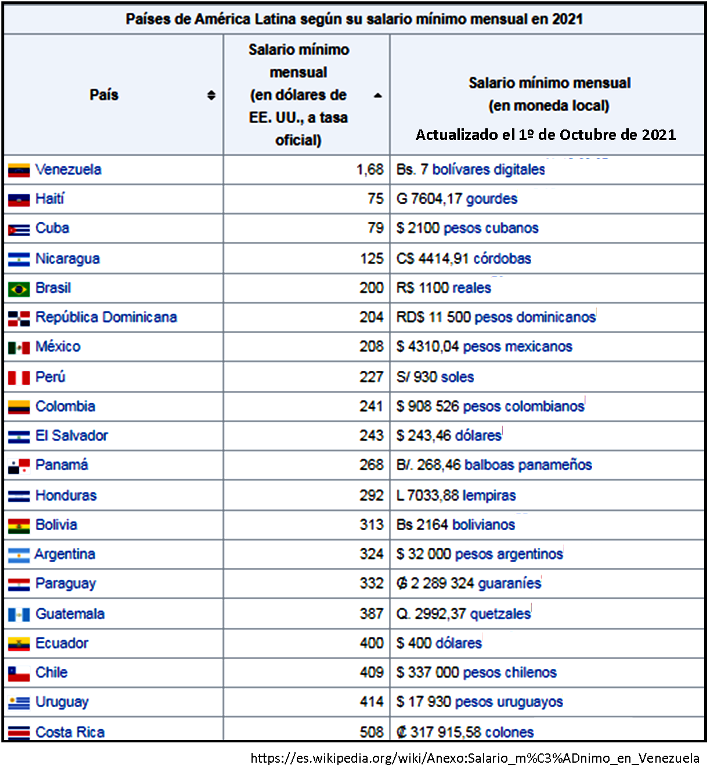This screenshot has height=770, width=708.
Task: Click the Cuba flag icon
Action: (18, 229)
